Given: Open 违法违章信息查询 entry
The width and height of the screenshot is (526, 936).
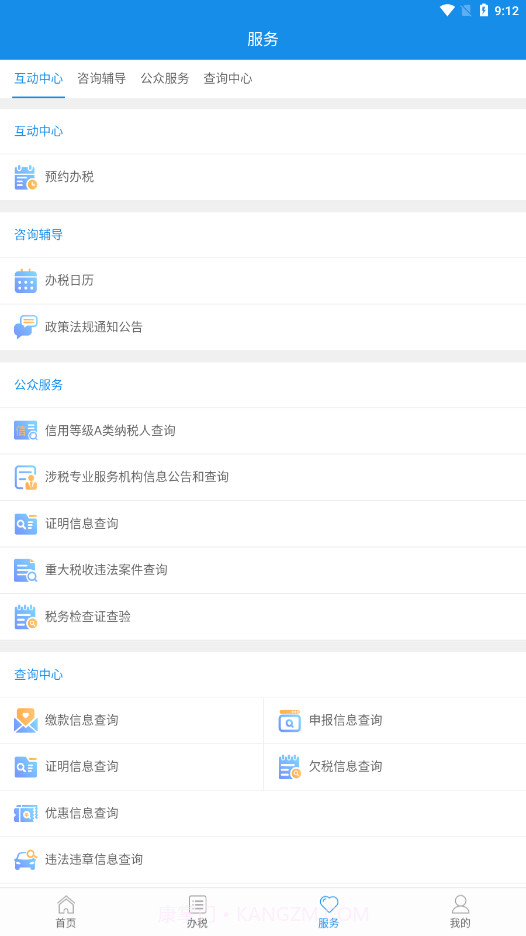Looking at the screenshot, I should pyautogui.click(x=263, y=860).
